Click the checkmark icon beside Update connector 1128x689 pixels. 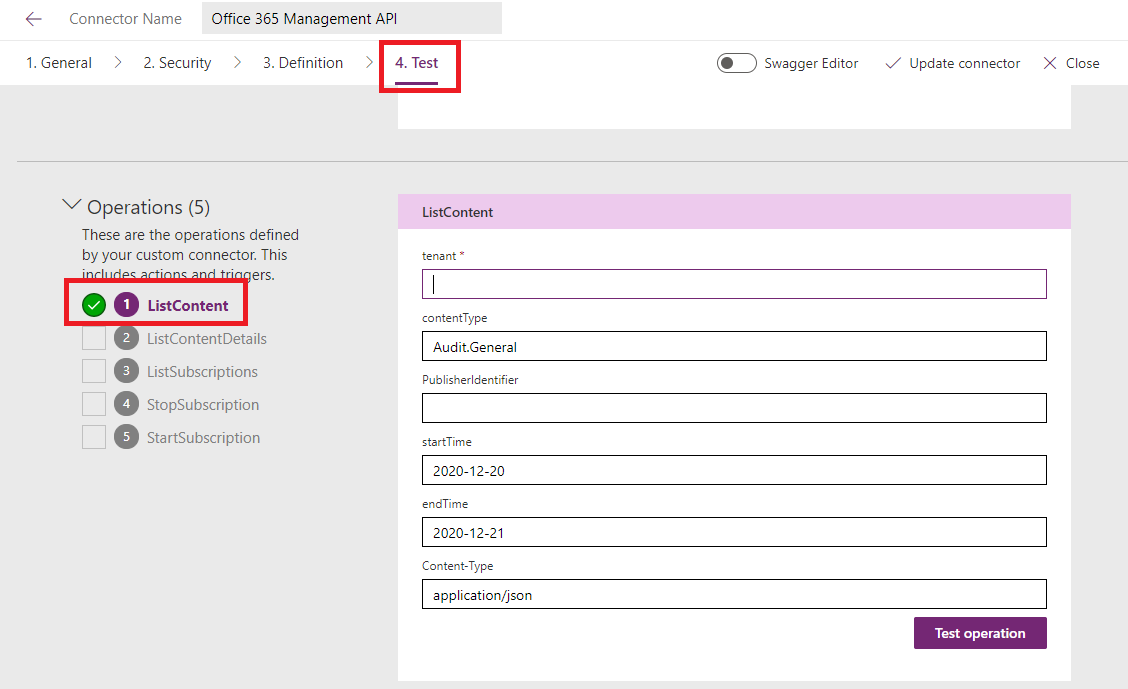[893, 62]
